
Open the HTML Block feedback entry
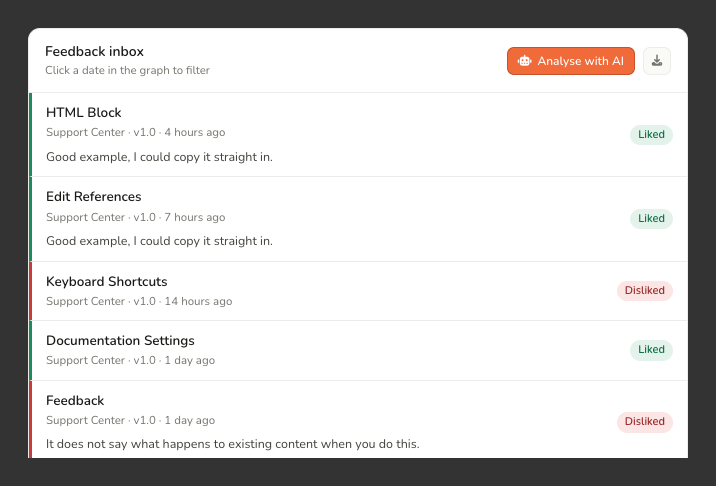click(x=358, y=135)
